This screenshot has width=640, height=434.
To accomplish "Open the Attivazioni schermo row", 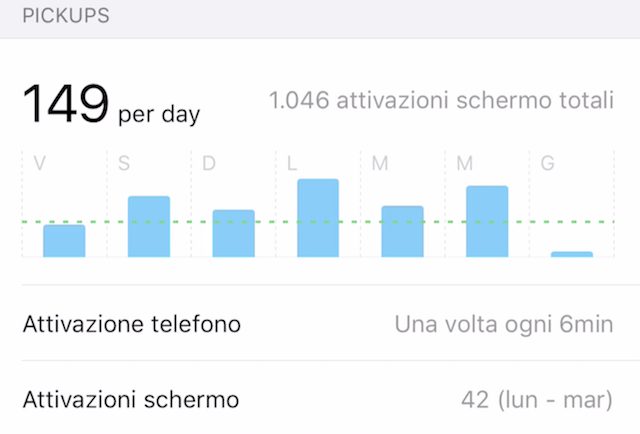I will [x=320, y=399].
